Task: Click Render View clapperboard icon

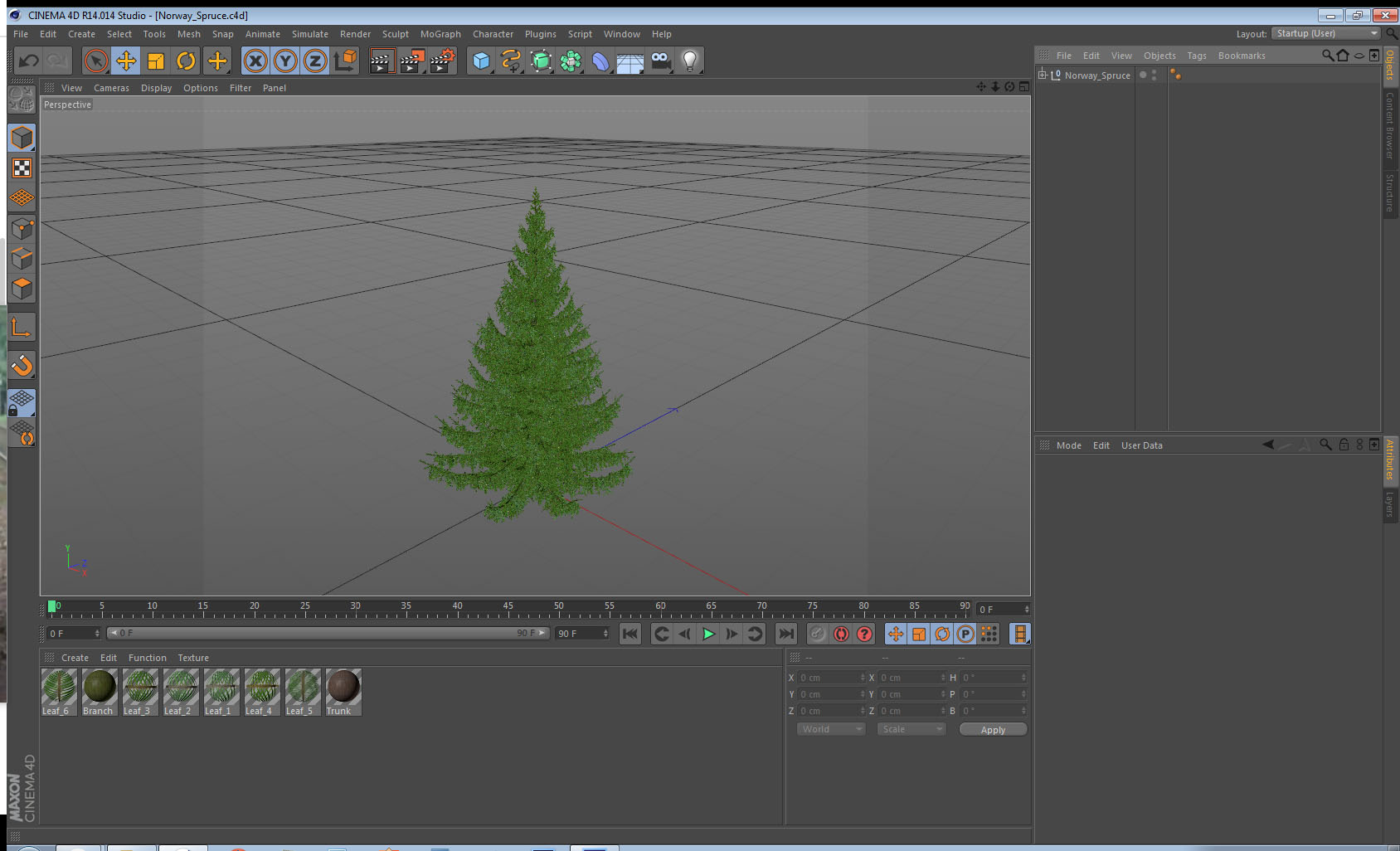Action: click(381, 61)
